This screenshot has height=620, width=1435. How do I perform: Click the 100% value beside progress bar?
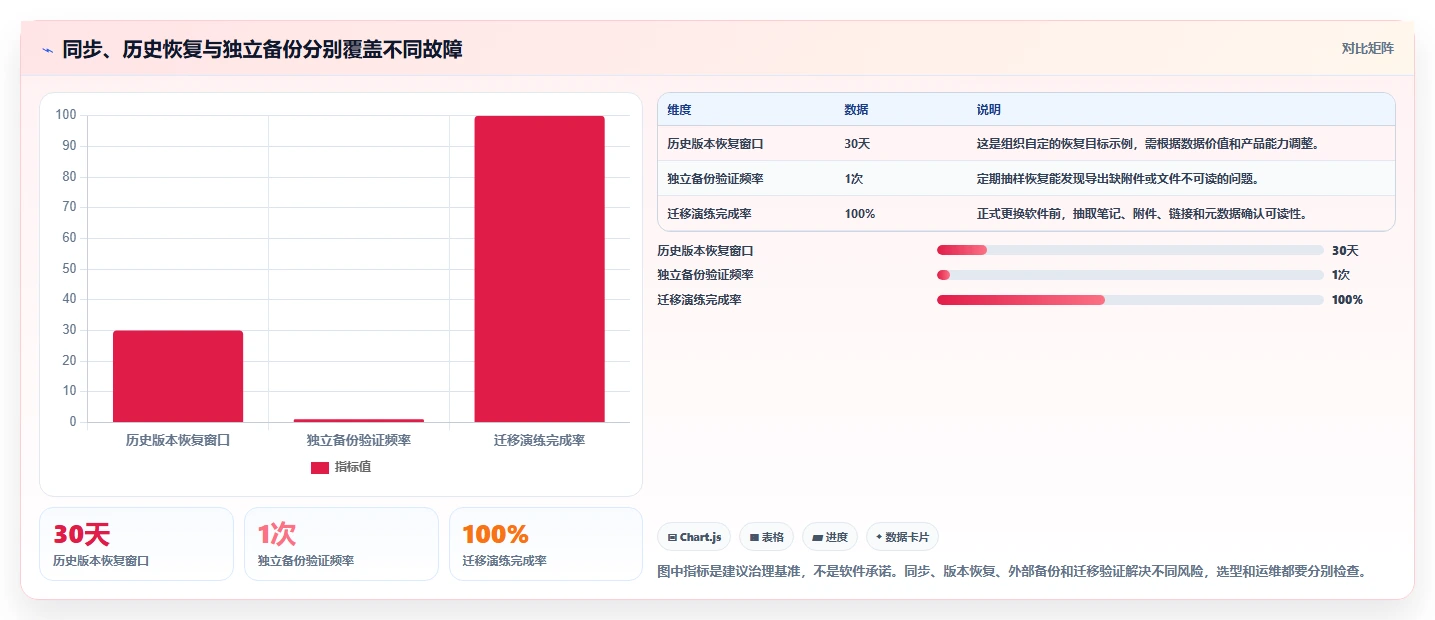tap(1347, 300)
